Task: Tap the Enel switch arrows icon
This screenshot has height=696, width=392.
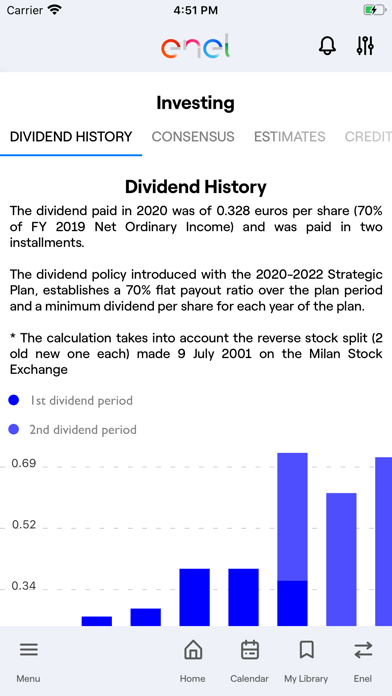Action: pyautogui.click(x=363, y=650)
